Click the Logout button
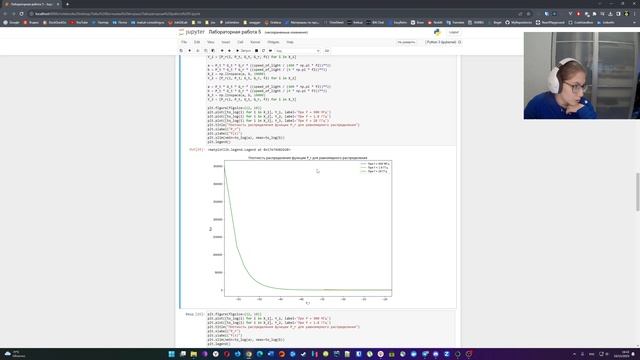This screenshot has width=640, height=360. point(453,32)
